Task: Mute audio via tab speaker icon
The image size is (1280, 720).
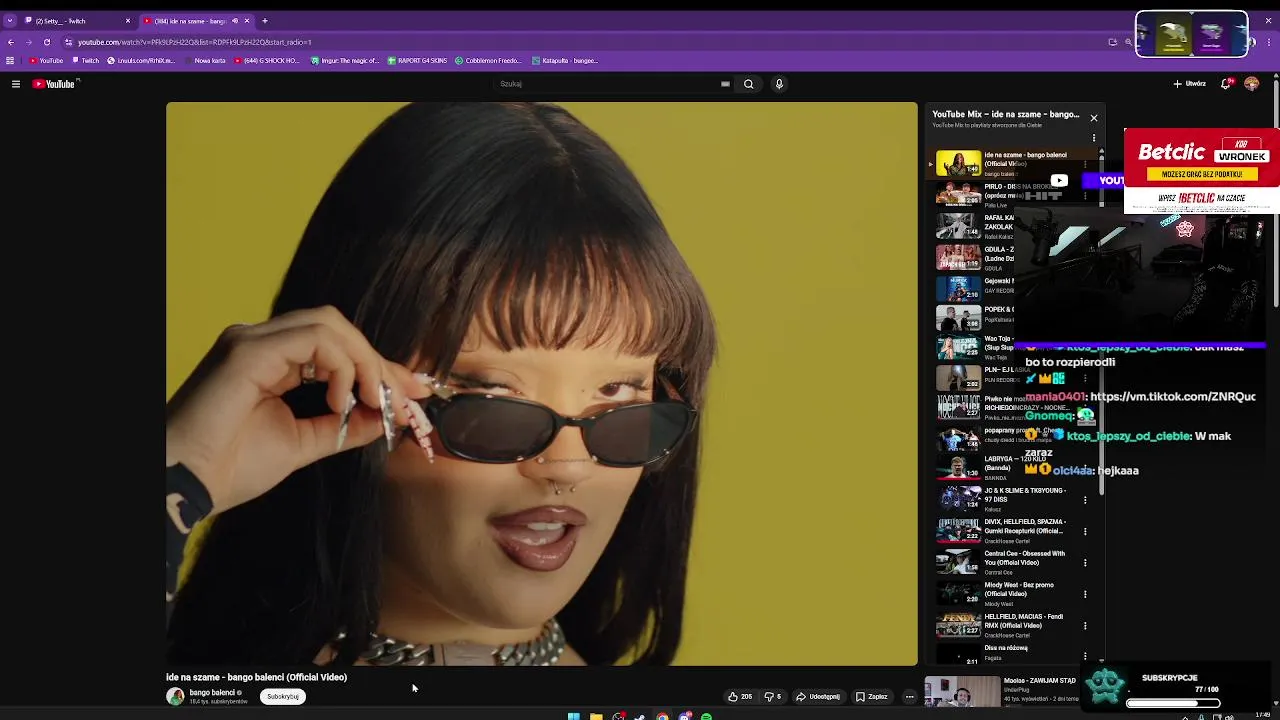Action: [x=235, y=21]
